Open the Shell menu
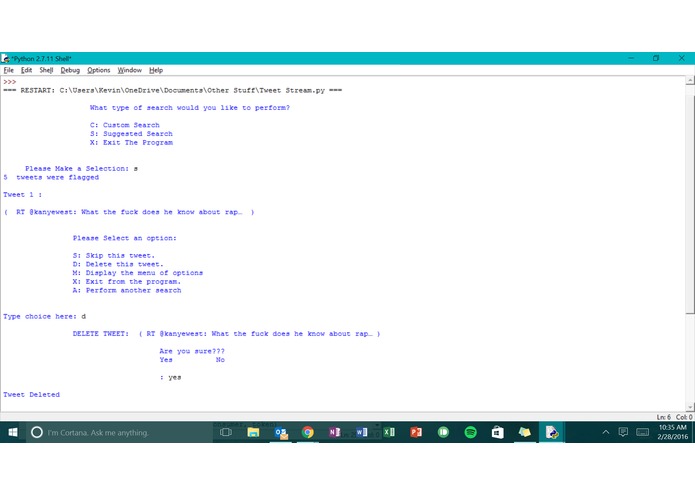The image size is (695, 494). pyautogui.click(x=46, y=70)
